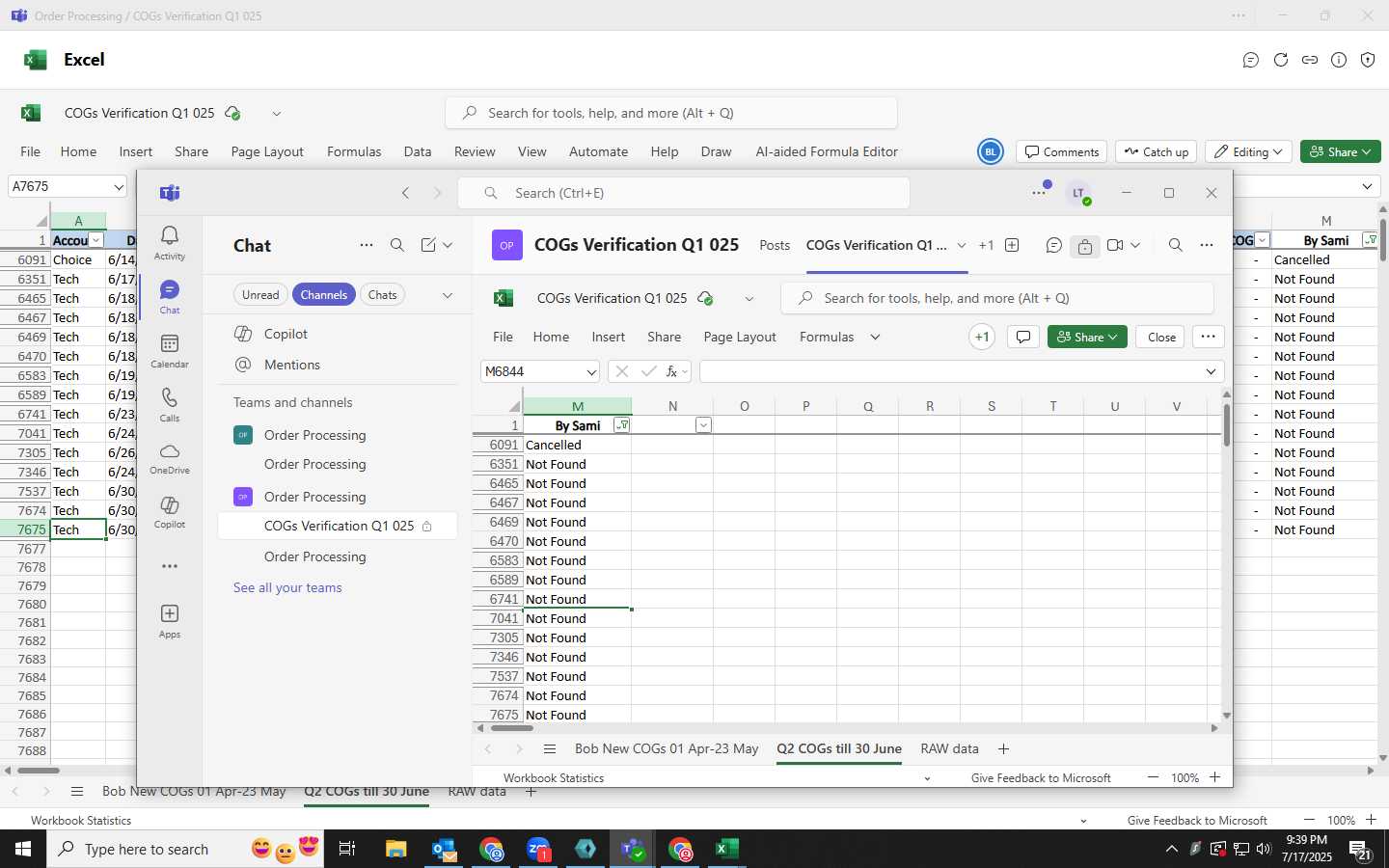Click the Comments button in background Excel
This screenshot has height=868, width=1389.
click(x=1062, y=151)
